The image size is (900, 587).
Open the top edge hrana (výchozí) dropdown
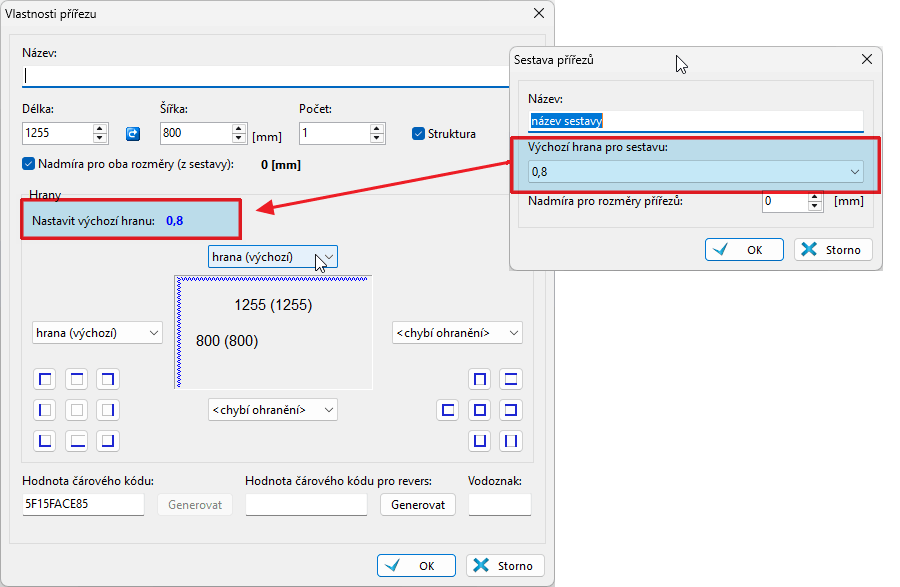(273, 257)
